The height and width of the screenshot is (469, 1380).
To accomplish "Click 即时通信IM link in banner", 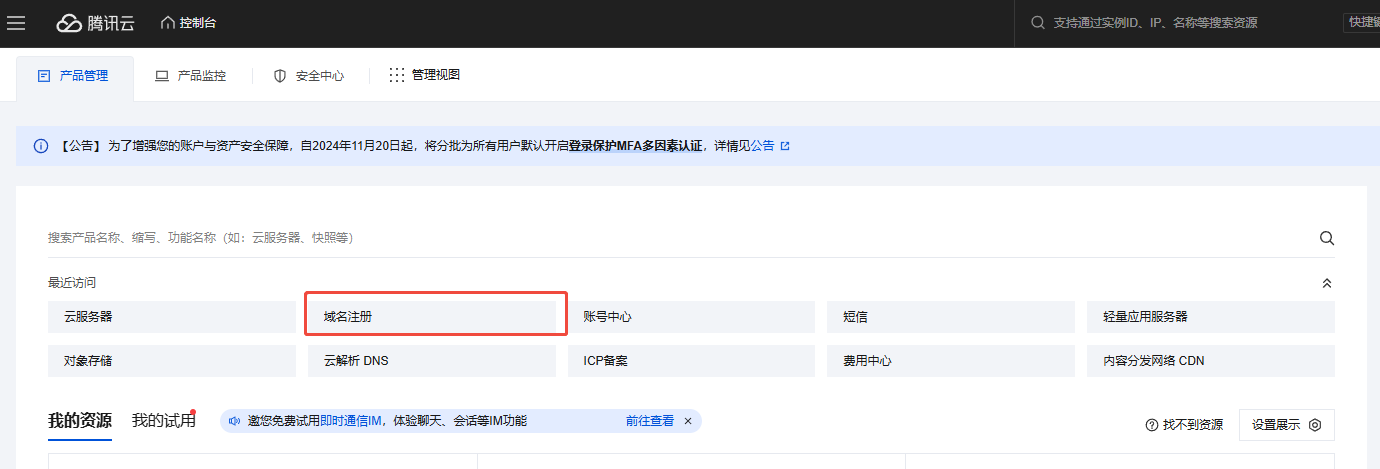I will click(x=352, y=422).
